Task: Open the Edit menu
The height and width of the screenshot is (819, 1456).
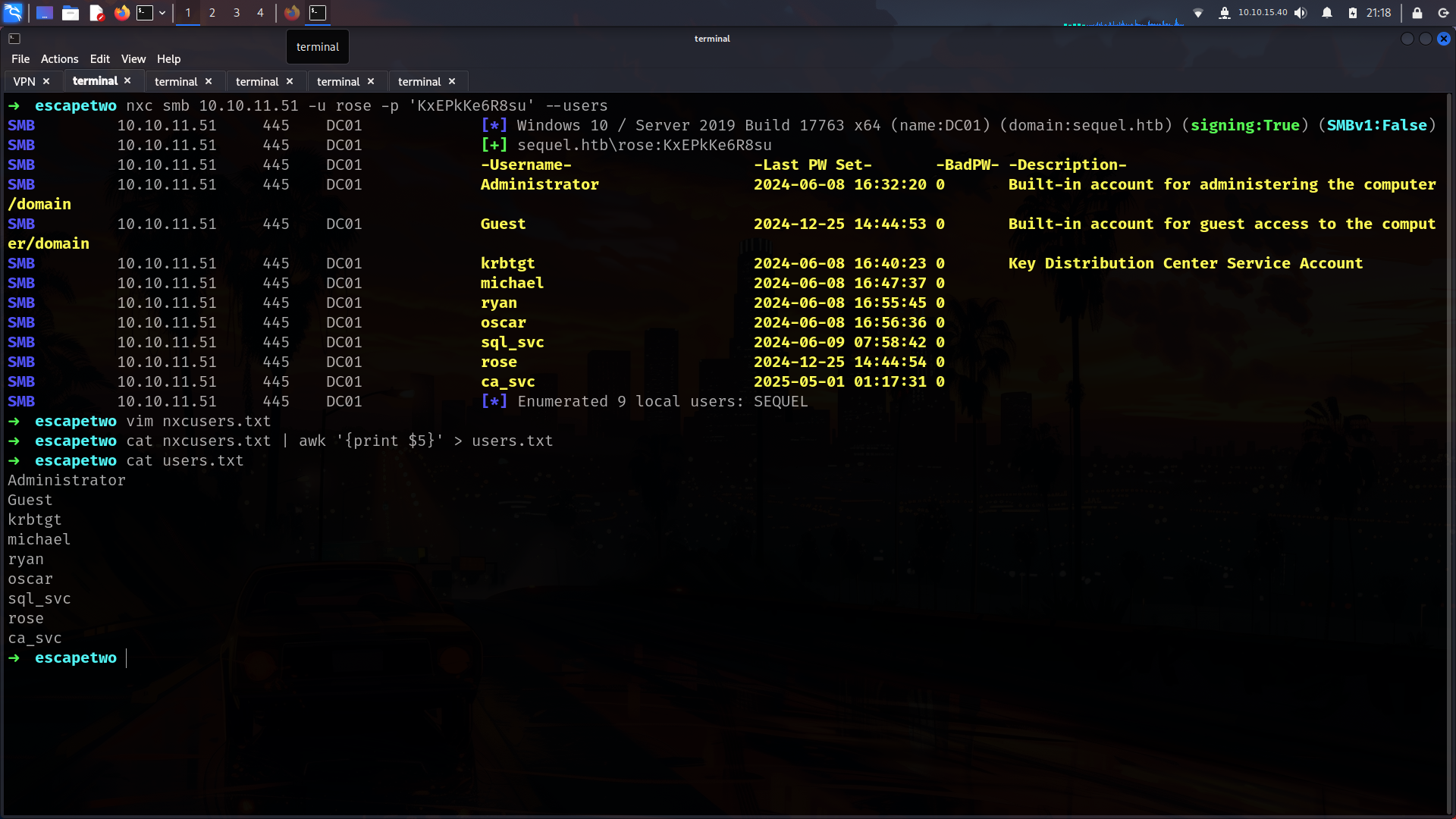Action: pyautogui.click(x=99, y=58)
